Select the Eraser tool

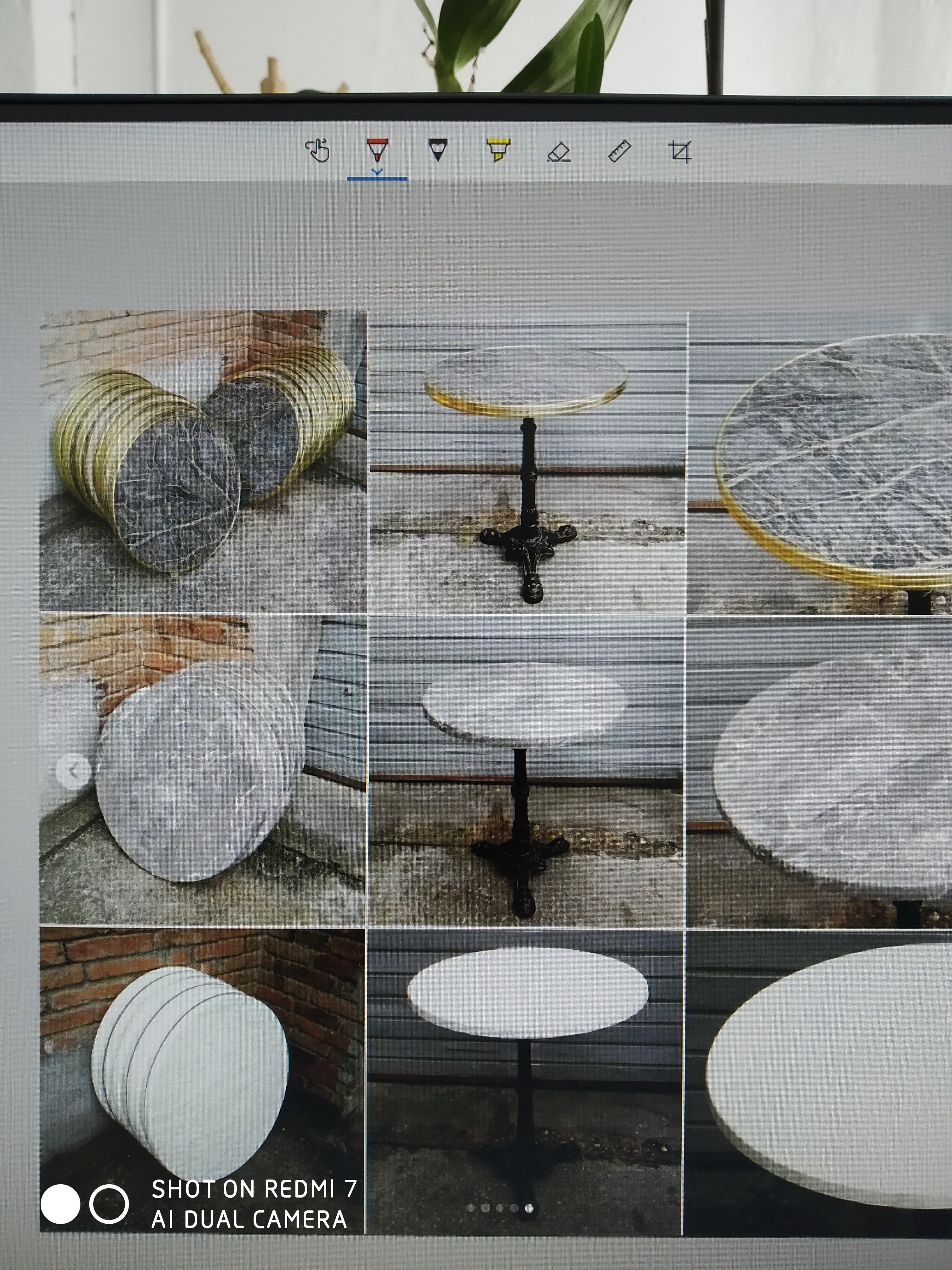click(558, 152)
